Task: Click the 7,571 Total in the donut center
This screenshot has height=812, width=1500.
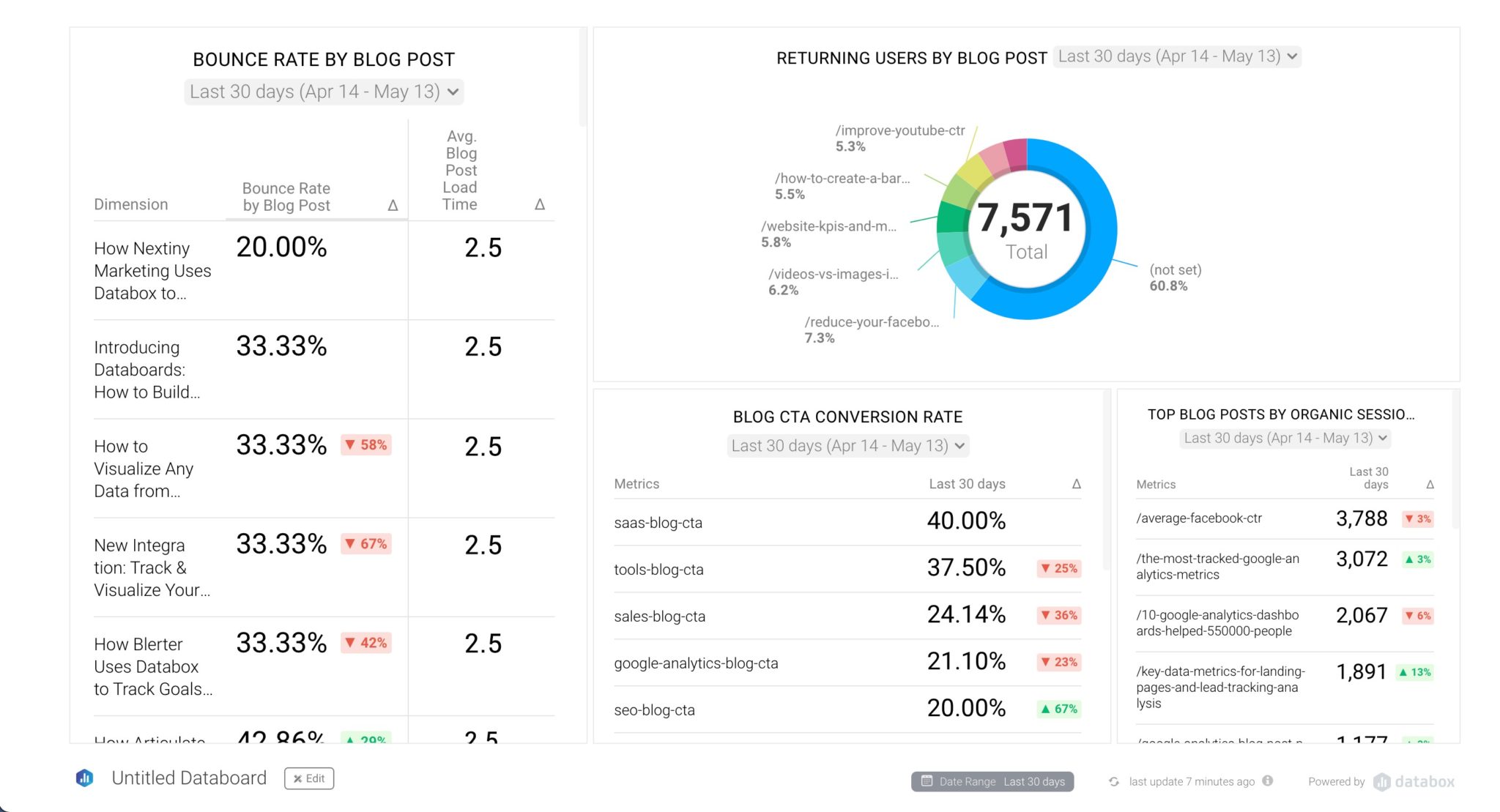Action: [x=1026, y=231]
